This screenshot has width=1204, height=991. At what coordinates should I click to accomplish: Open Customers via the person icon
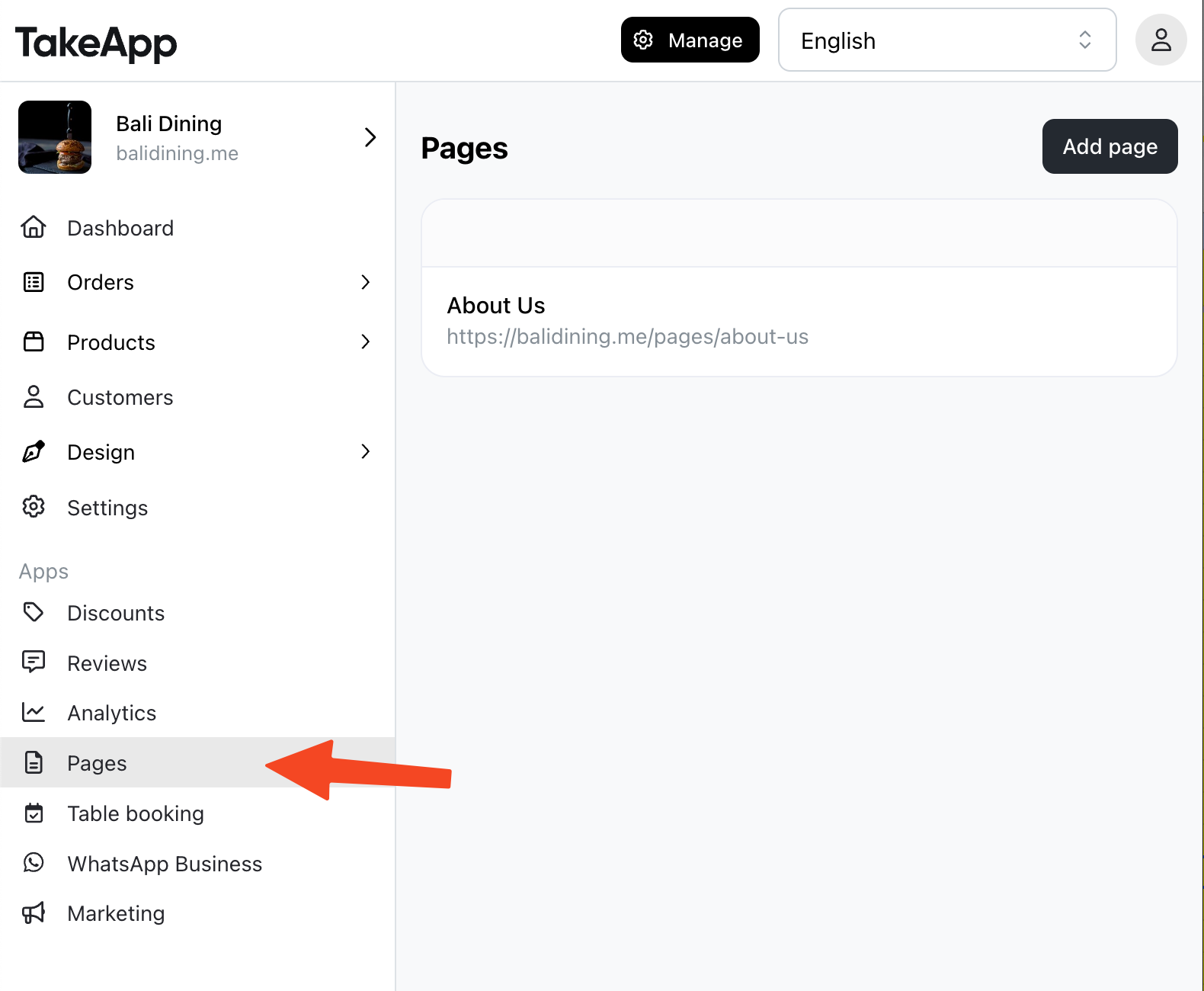[34, 397]
